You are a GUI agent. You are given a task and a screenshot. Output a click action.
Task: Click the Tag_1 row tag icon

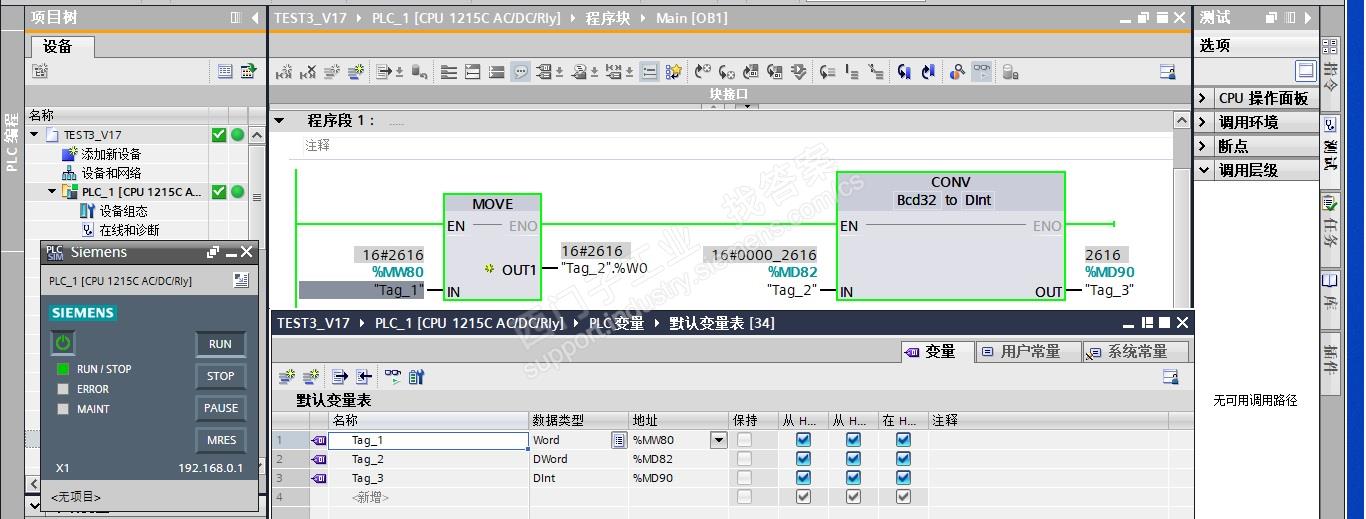[x=319, y=440]
